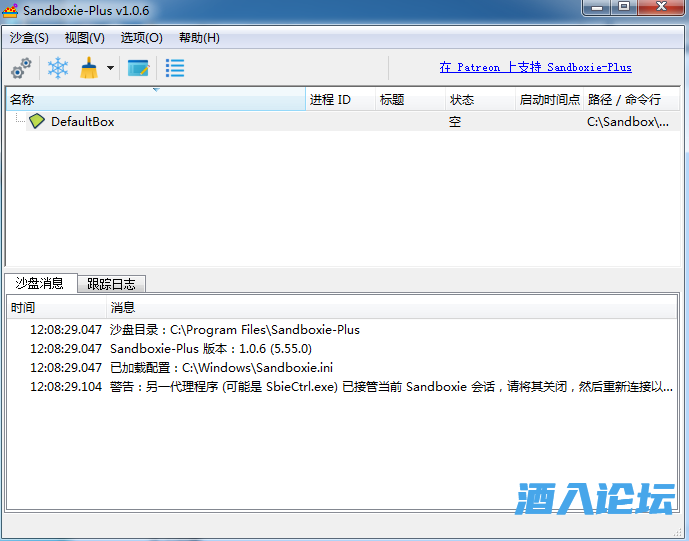Click the gears settings toolbar icon
Image resolution: width=689 pixels, height=541 pixels.
tap(21, 68)
